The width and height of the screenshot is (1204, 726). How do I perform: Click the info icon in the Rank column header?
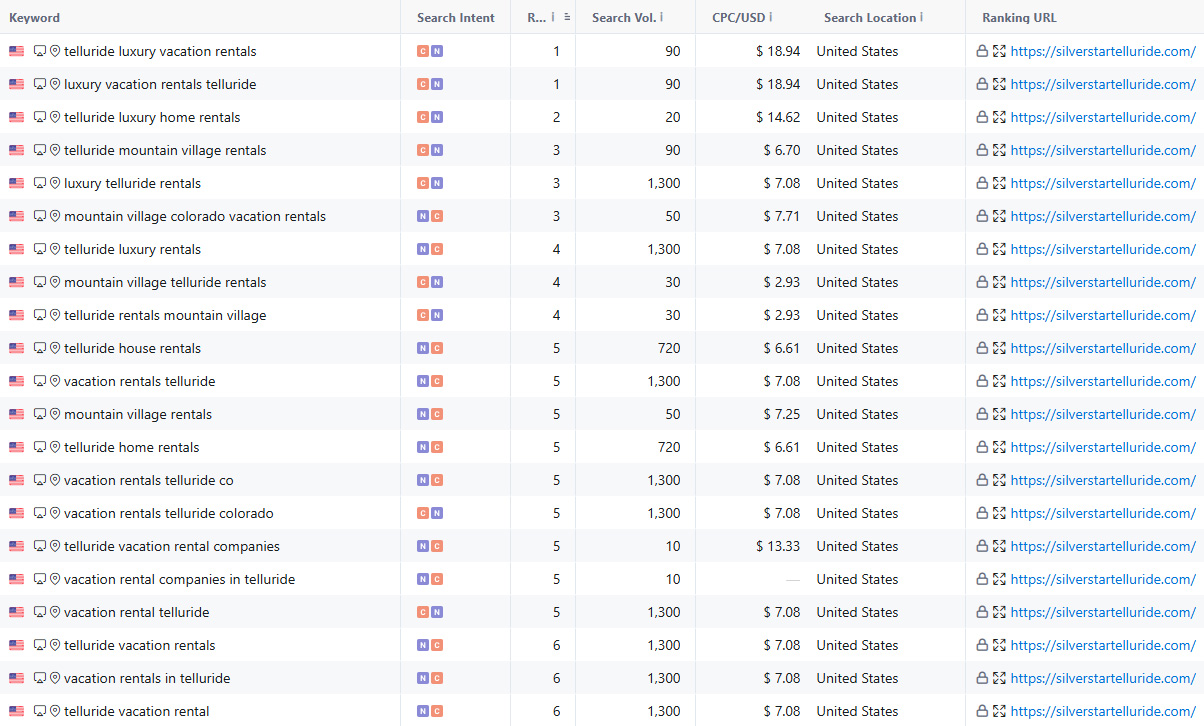[x=553, y=17]
